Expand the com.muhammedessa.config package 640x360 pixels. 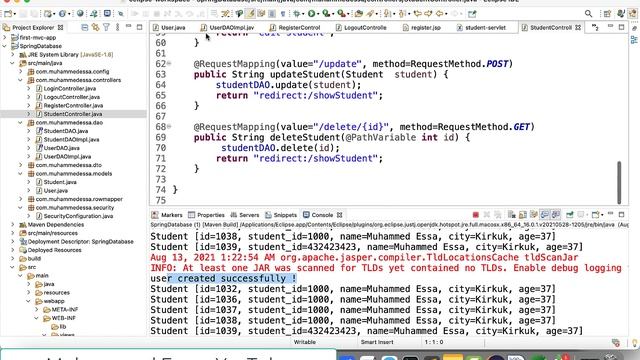(x=21, y=71)
